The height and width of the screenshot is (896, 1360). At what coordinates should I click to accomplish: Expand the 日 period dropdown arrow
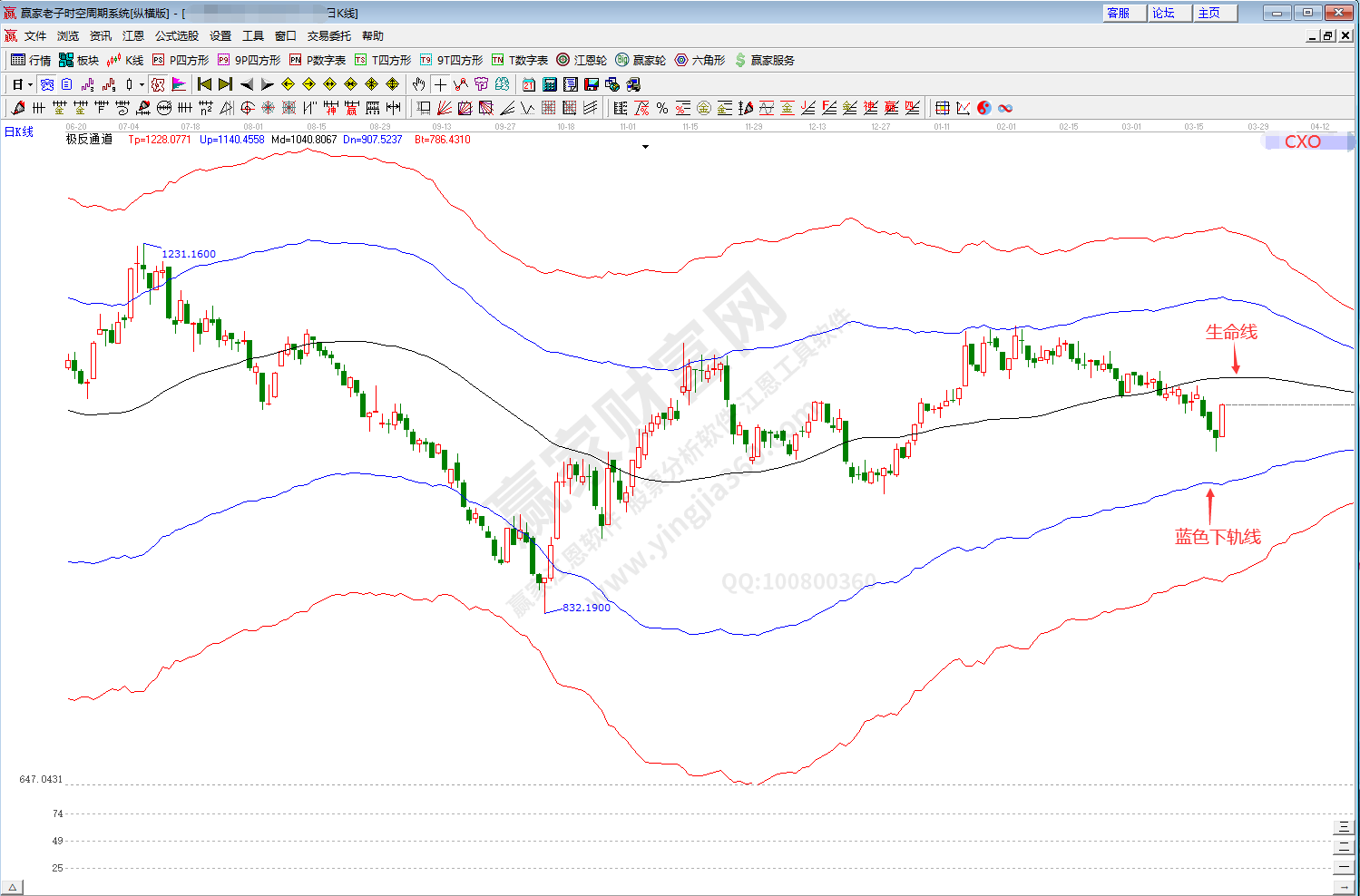(30, 85)
